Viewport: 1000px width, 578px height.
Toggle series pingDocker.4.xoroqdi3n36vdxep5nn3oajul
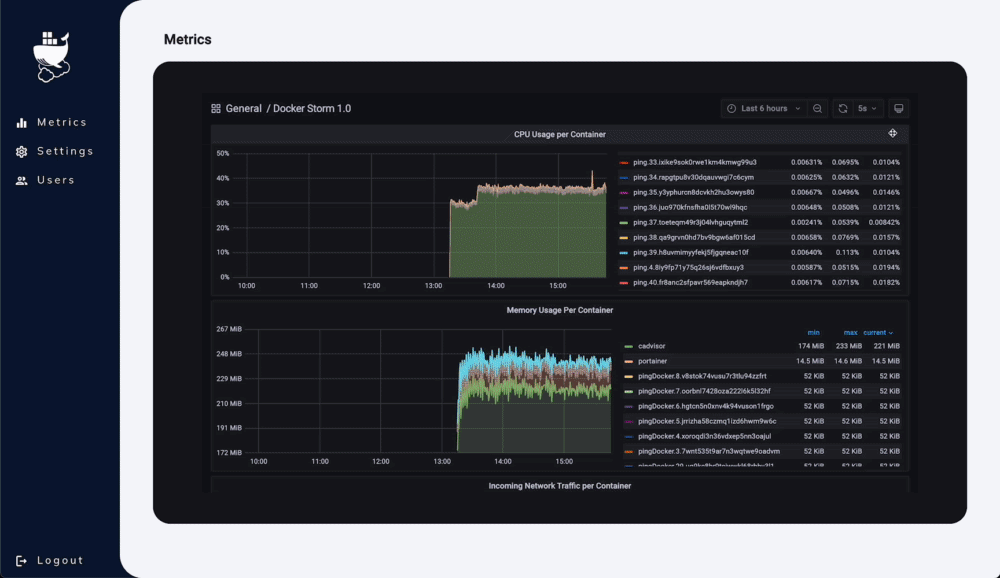[x=704, y=436]
